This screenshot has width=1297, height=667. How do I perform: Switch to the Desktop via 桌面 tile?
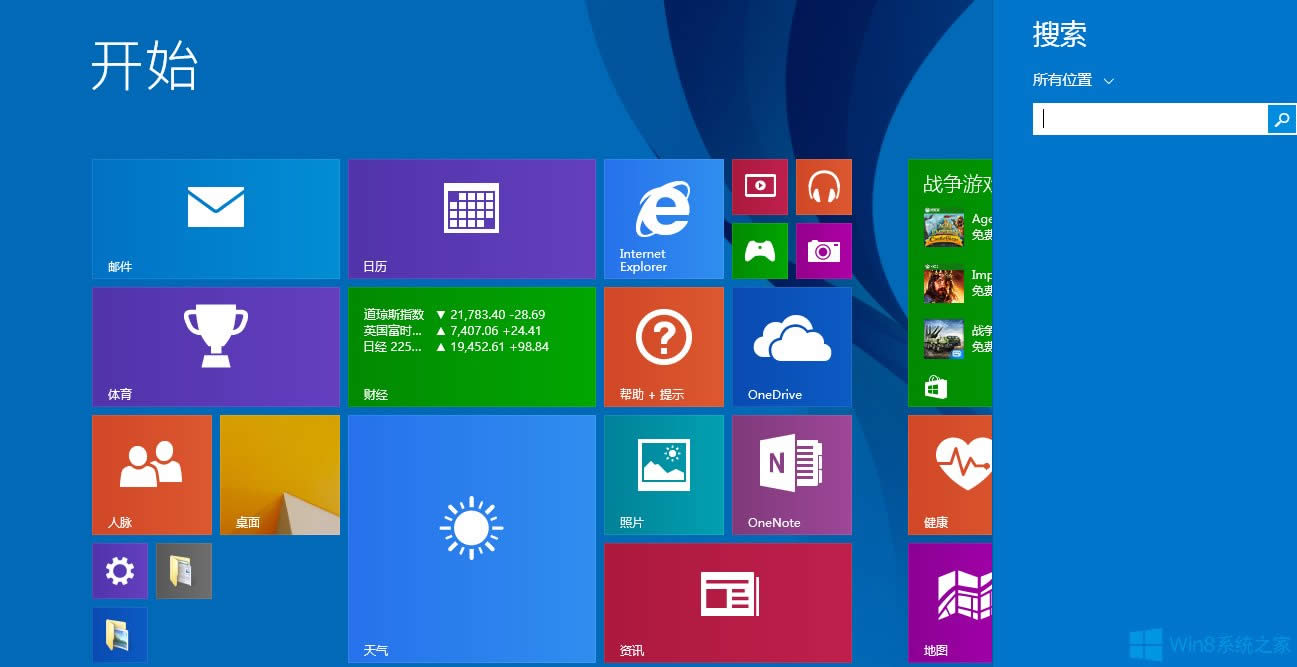pos(279,474)
